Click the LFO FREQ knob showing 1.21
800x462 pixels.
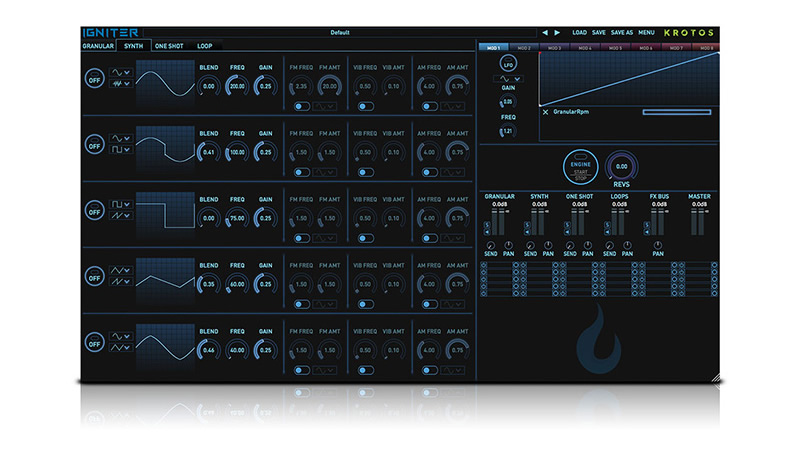[508, 131]
